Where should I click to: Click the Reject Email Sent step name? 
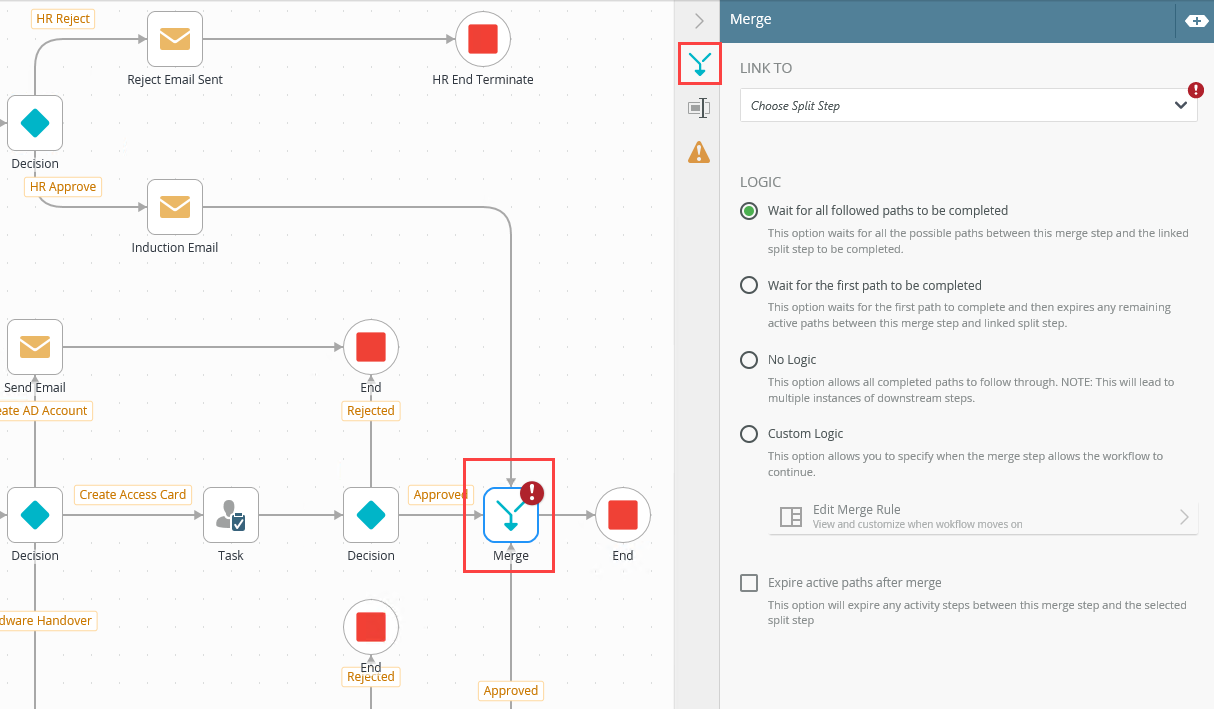click(x=175, y=79)
